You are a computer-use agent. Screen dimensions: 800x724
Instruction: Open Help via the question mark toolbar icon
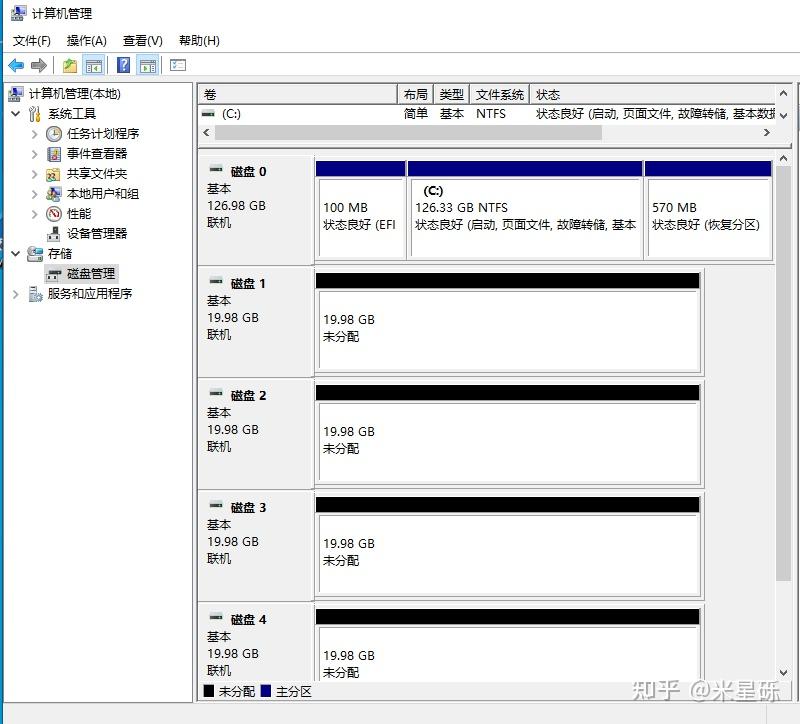pyautogui.click(x=122, y=66)
